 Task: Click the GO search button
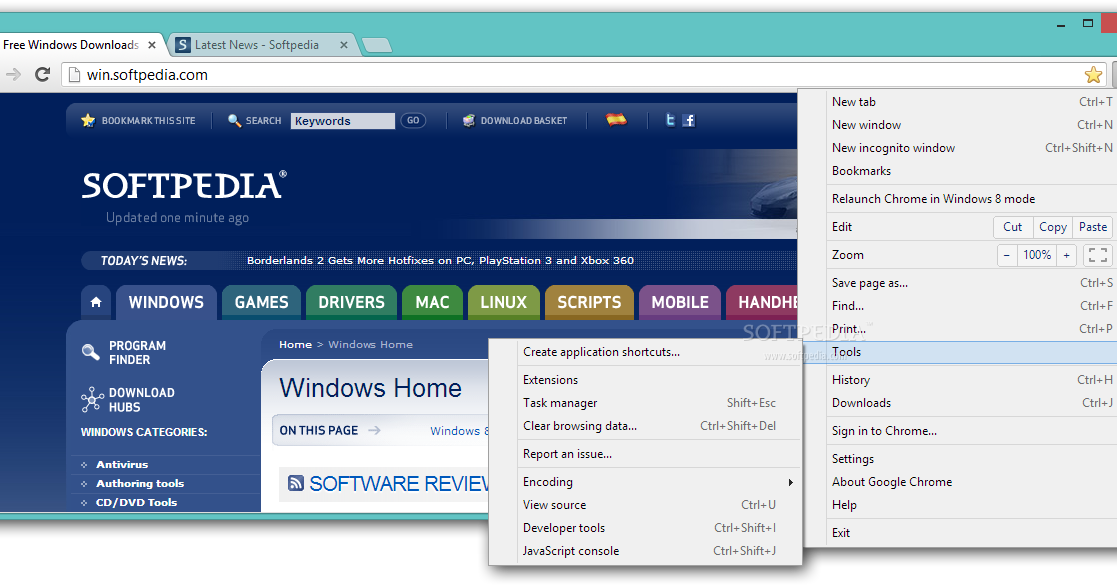(413, 120)
